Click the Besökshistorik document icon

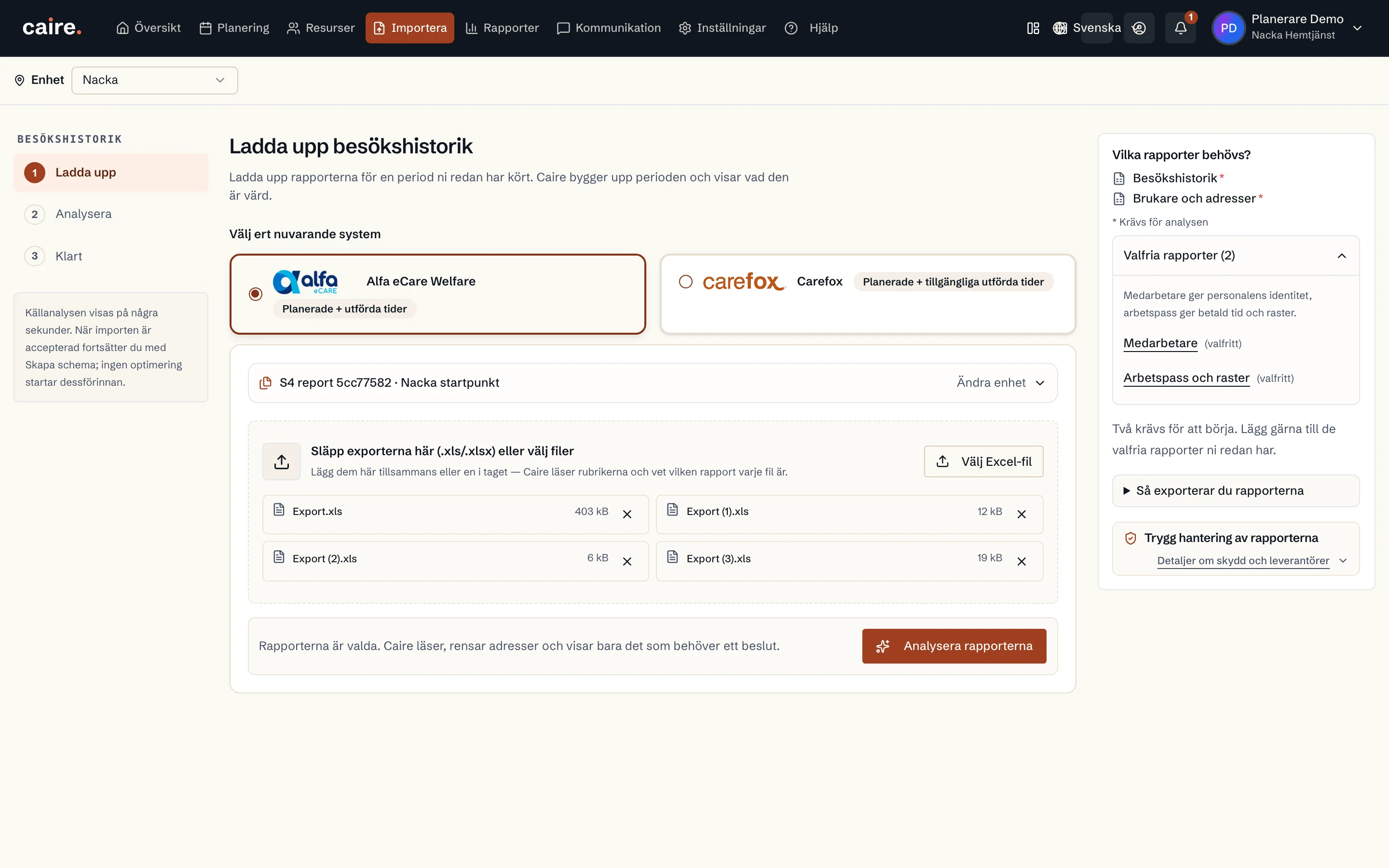1118,178
